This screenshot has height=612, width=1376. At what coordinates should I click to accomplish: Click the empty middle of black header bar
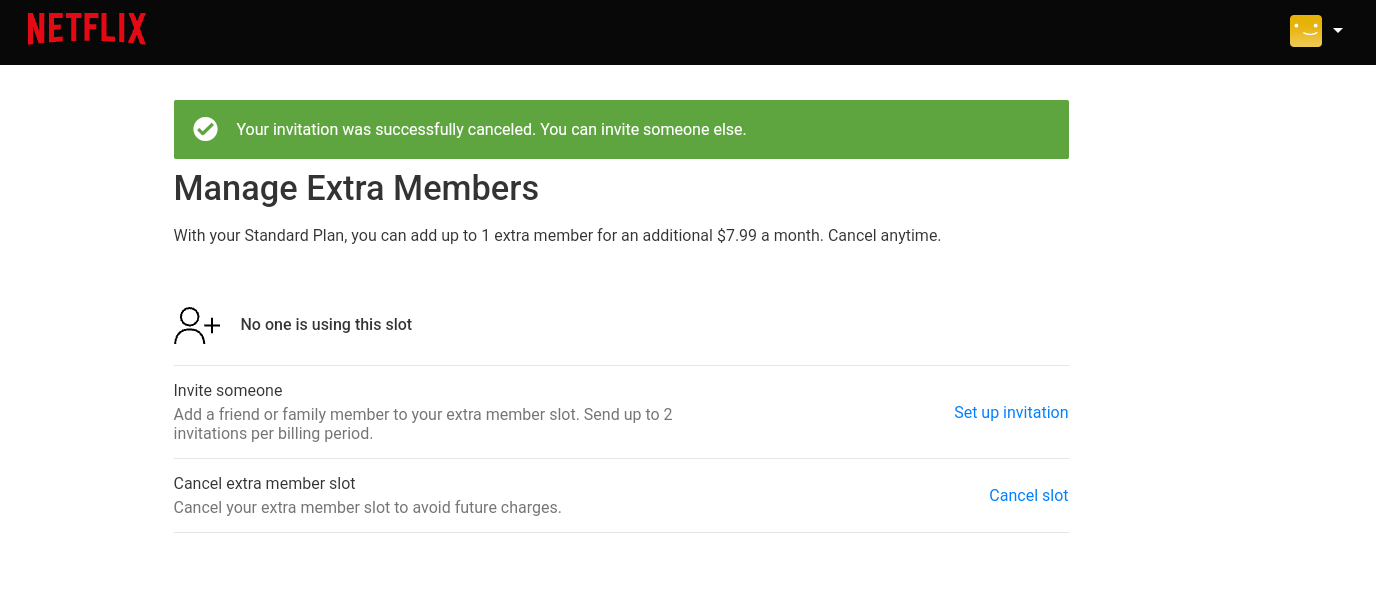click(700, 32)
